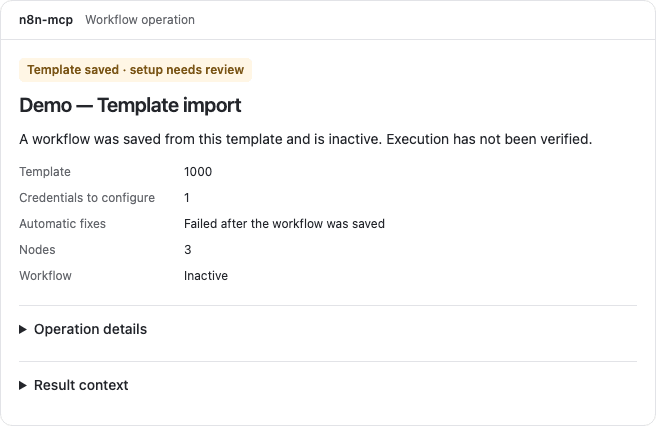This screenshot has width=656, height=426.
Task: Open the Result context section label
Action: click(81, 385)
